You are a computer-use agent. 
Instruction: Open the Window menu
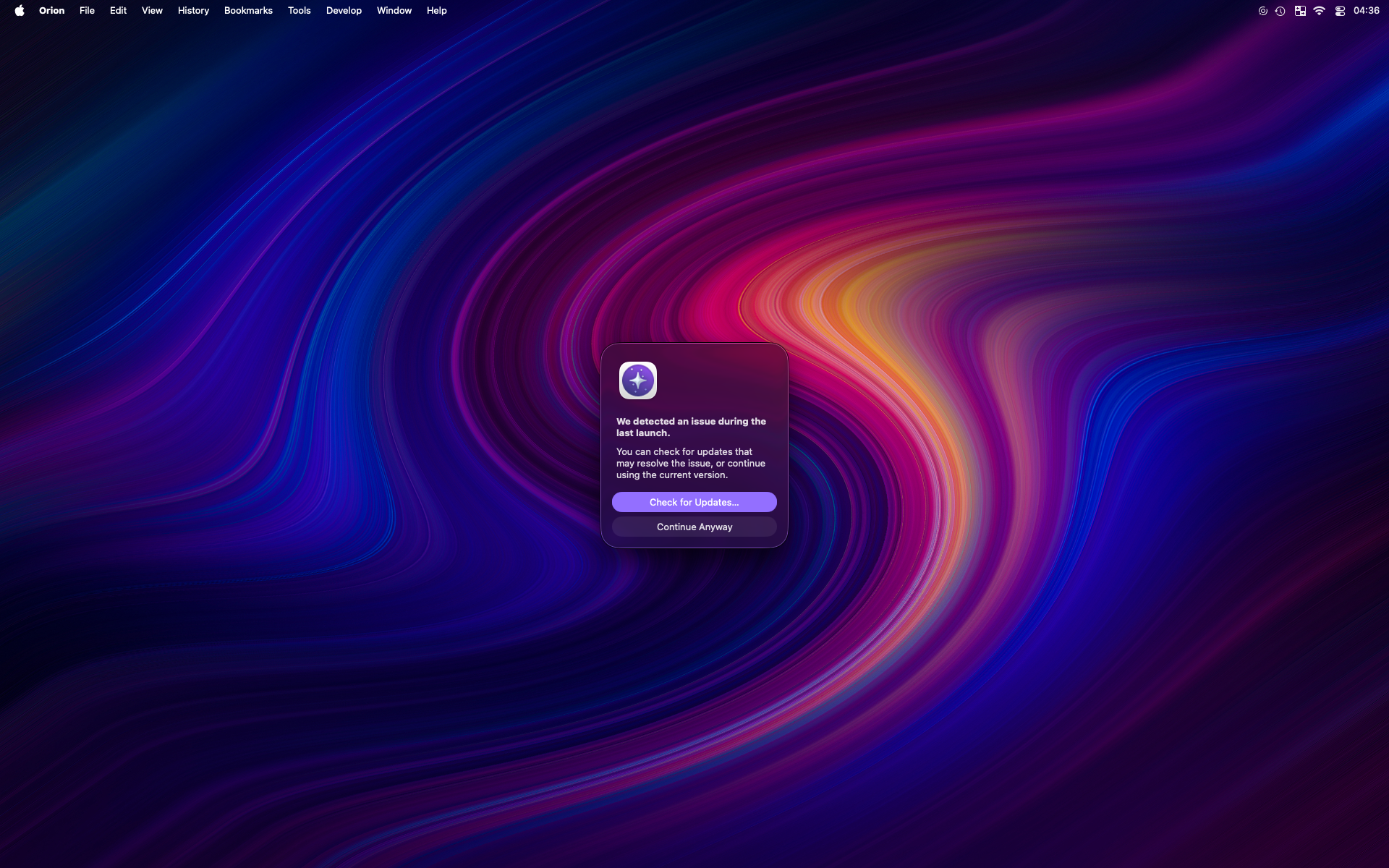[394, 10]
